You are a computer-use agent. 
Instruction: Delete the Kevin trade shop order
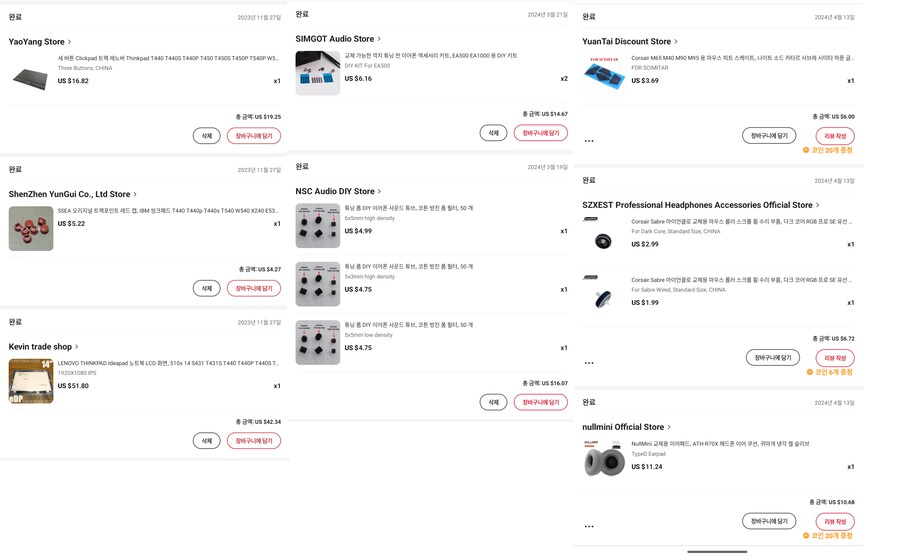pyautogui.click(x=206, y=440)
